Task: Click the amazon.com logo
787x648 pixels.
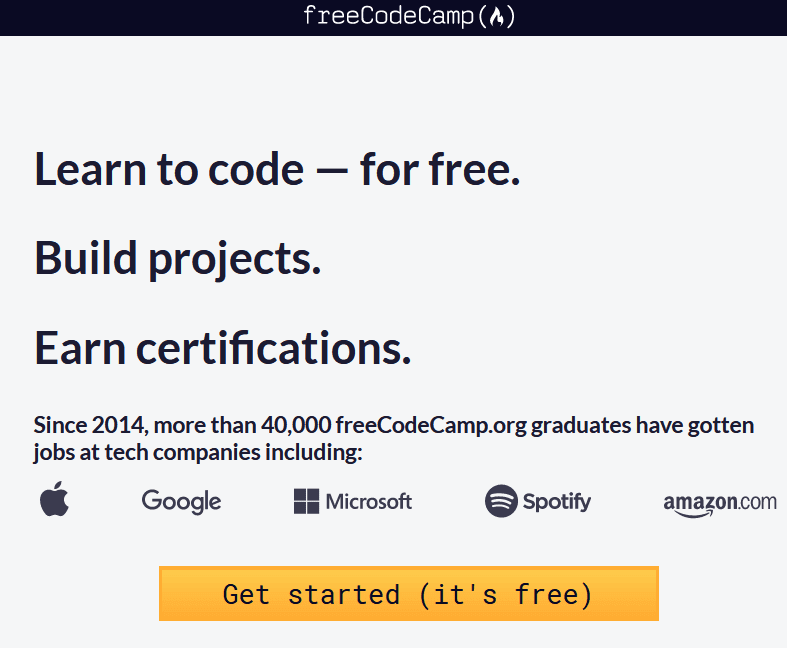Action: 720,502
